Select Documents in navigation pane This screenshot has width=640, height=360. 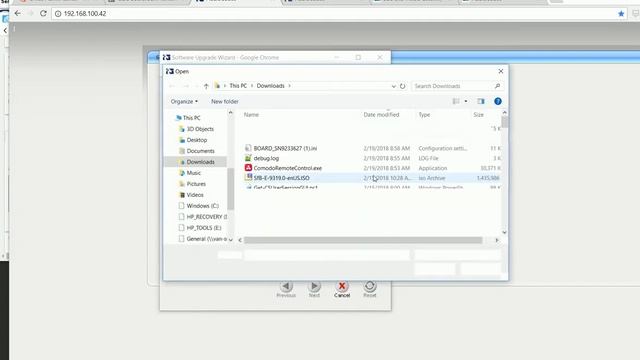(x=200, y=151)
